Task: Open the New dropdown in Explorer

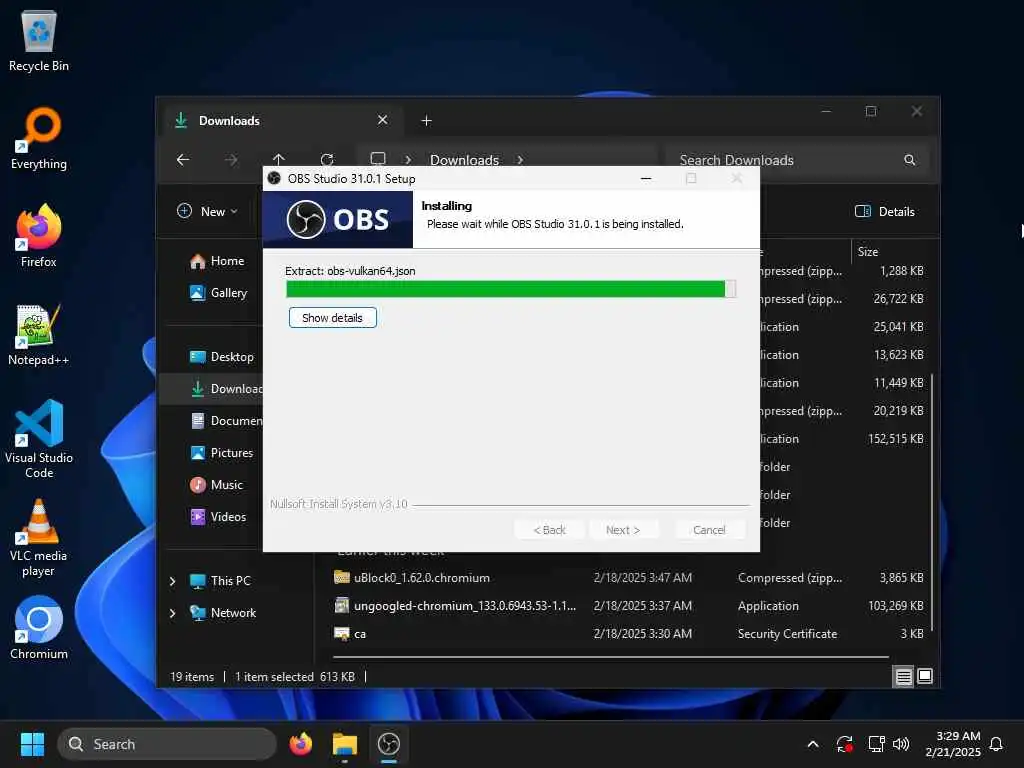Action: pos(208,211)
